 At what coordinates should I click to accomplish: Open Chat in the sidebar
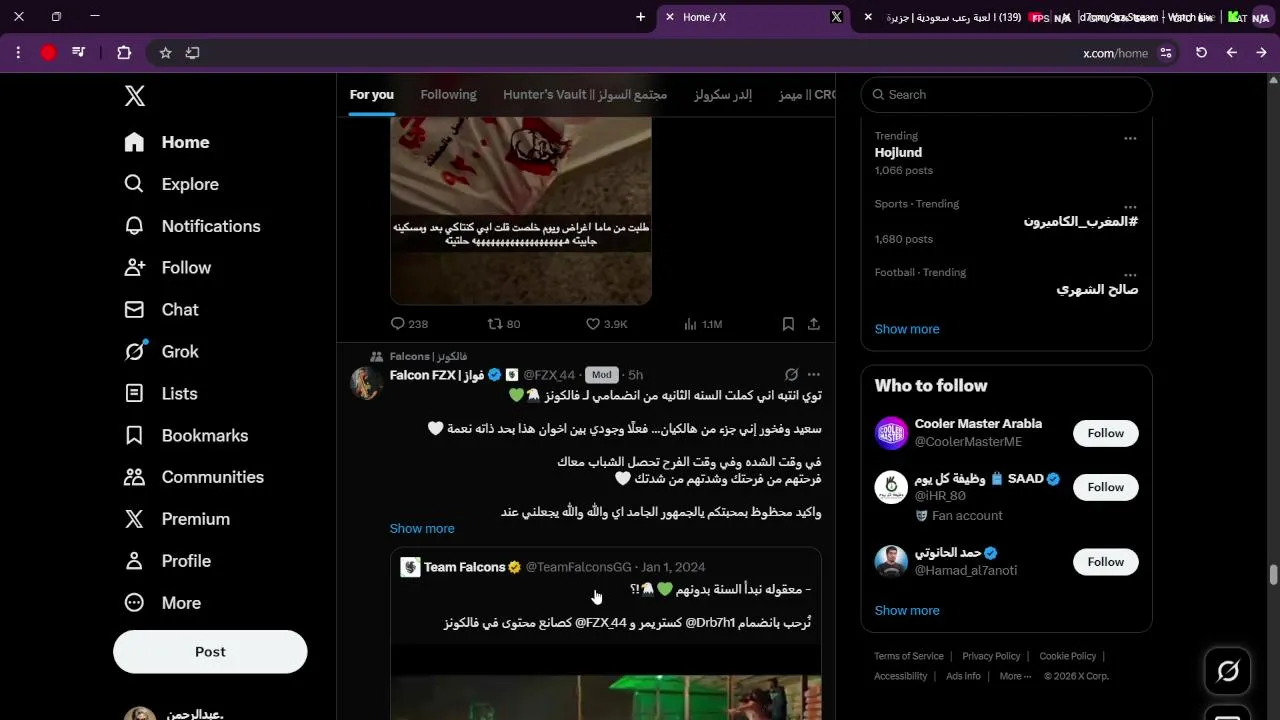(x=161, y=310)
